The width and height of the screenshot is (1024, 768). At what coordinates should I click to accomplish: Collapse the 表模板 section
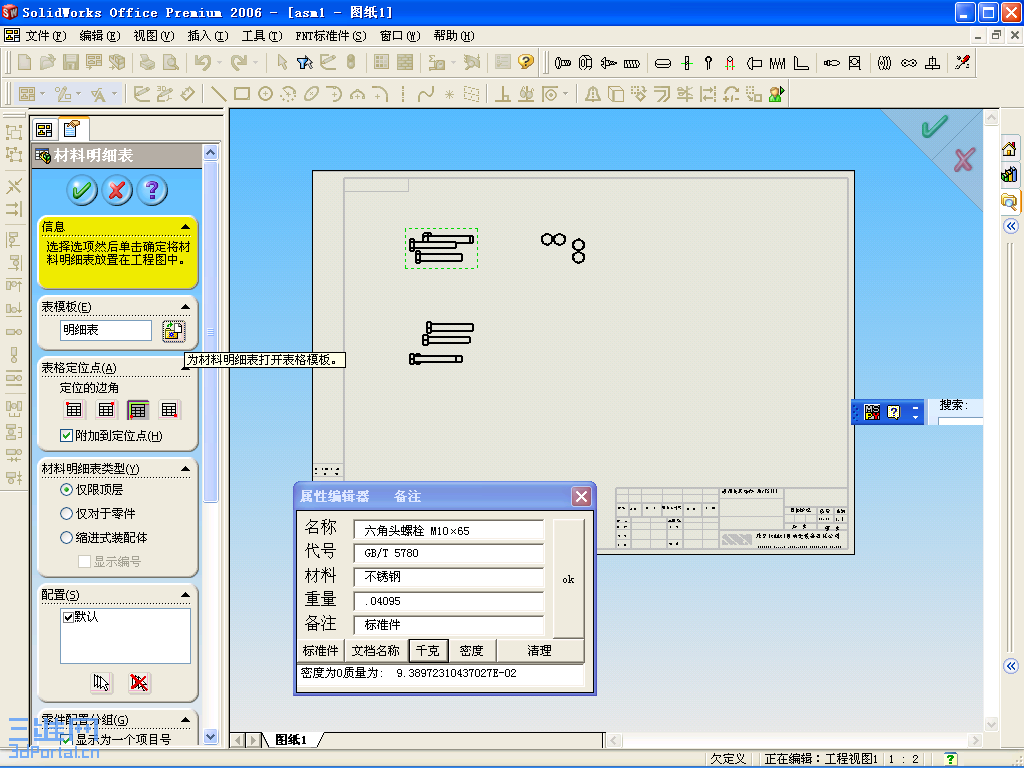click(x=183, y=306)
